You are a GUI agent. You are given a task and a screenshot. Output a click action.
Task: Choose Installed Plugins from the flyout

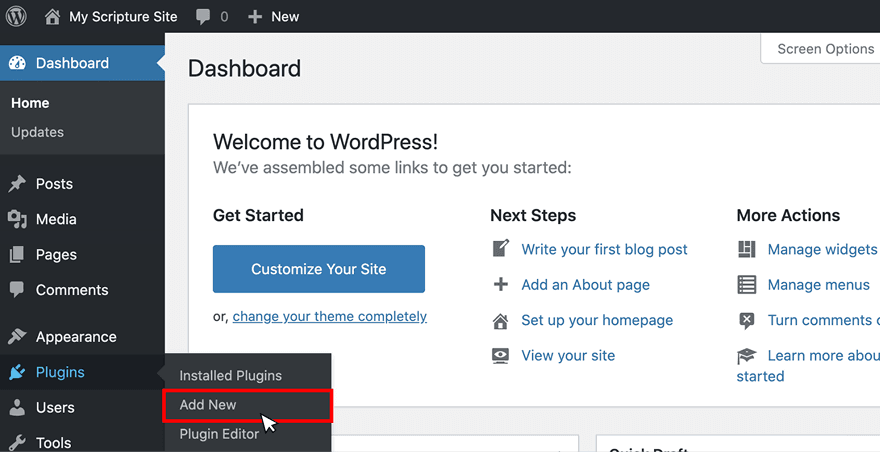tap(231, 376)
